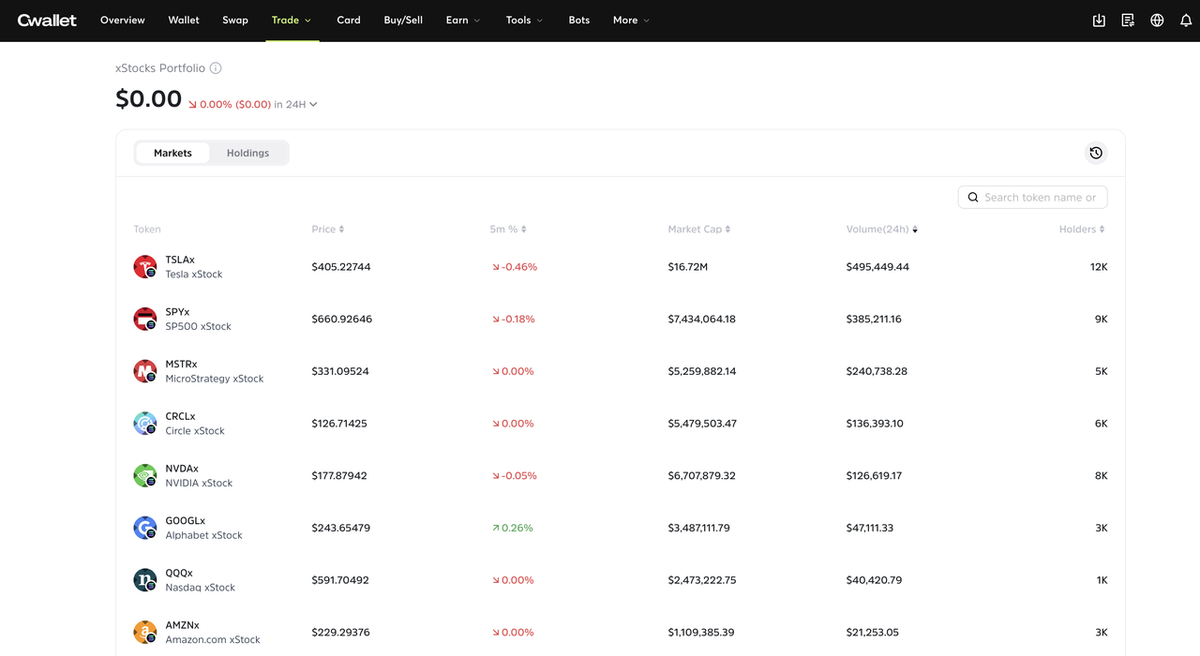The image size is (1200, 656).
Task: Expand the More menu
Action: [x=631, y=20]
